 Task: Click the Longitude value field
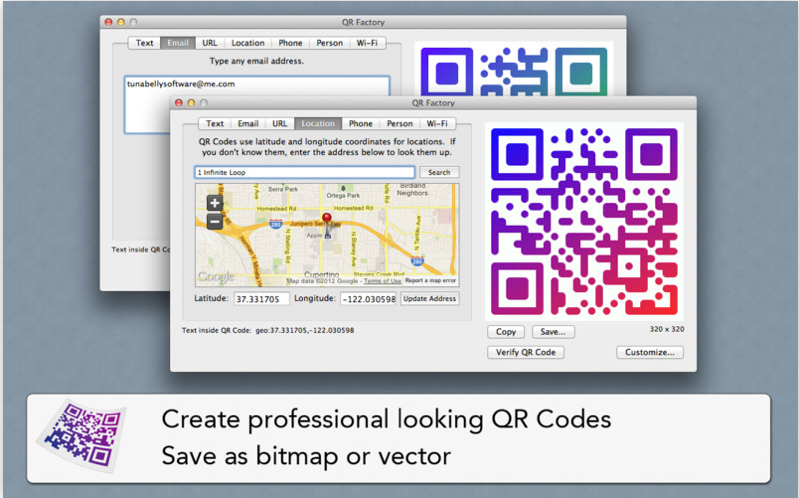click(x=368, y=299)
